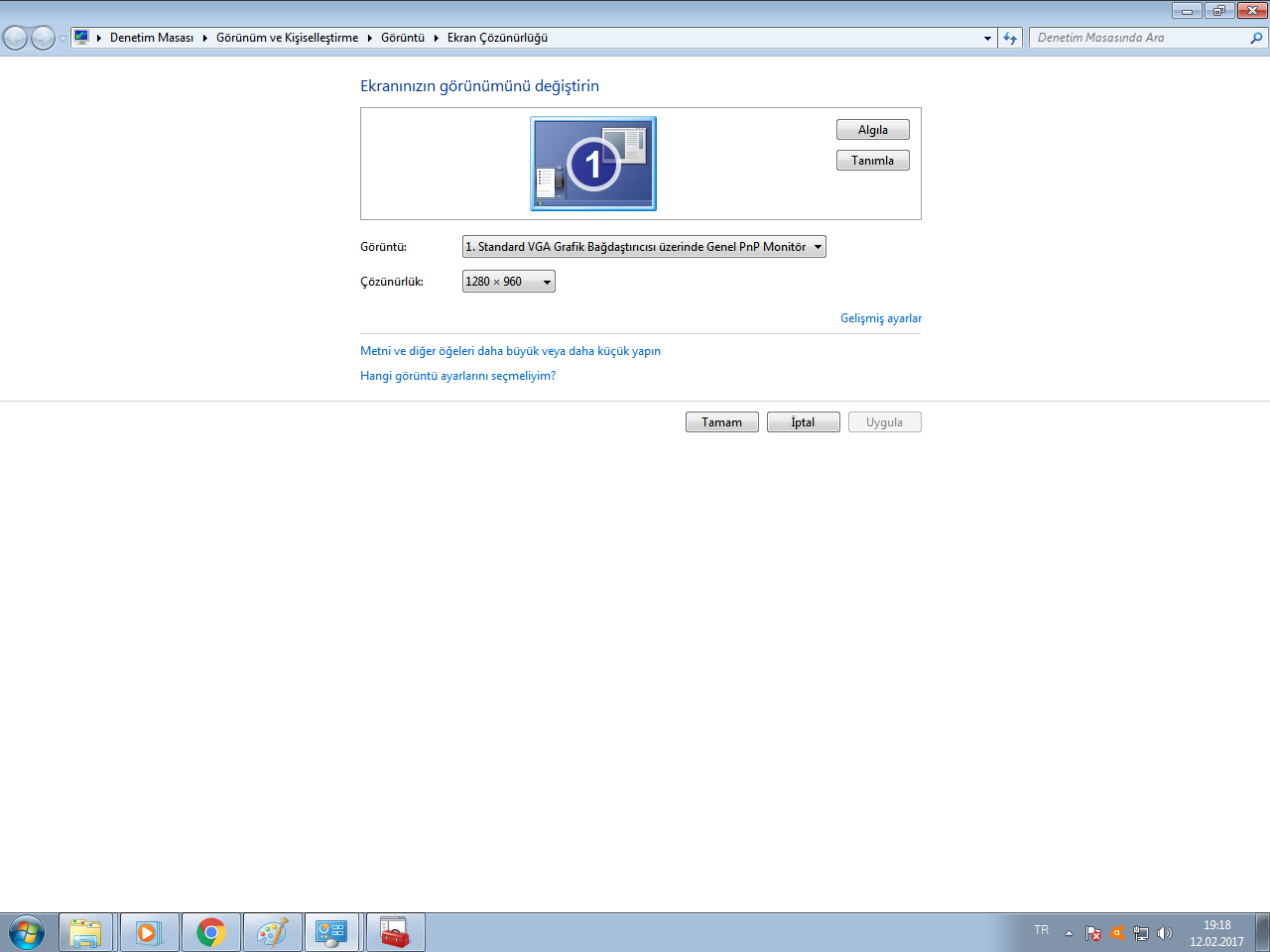Click the Algıla button
Viewport: 1270px width, 952px height.
coord(873,130)
